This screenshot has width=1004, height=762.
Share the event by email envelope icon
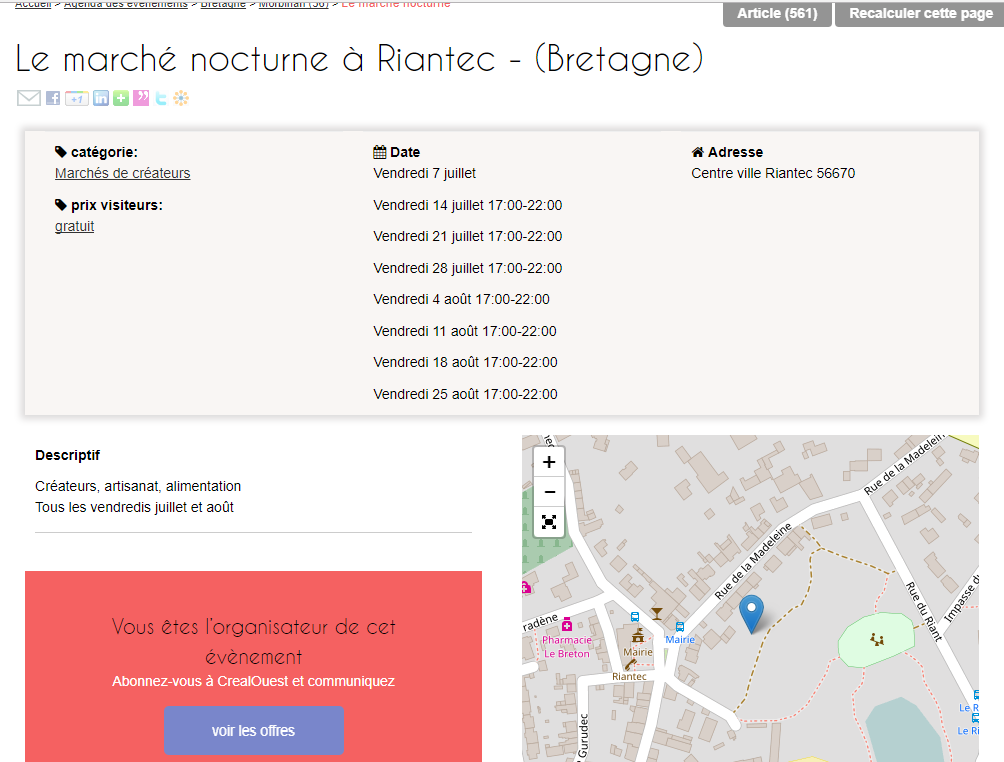pos(28,98)
